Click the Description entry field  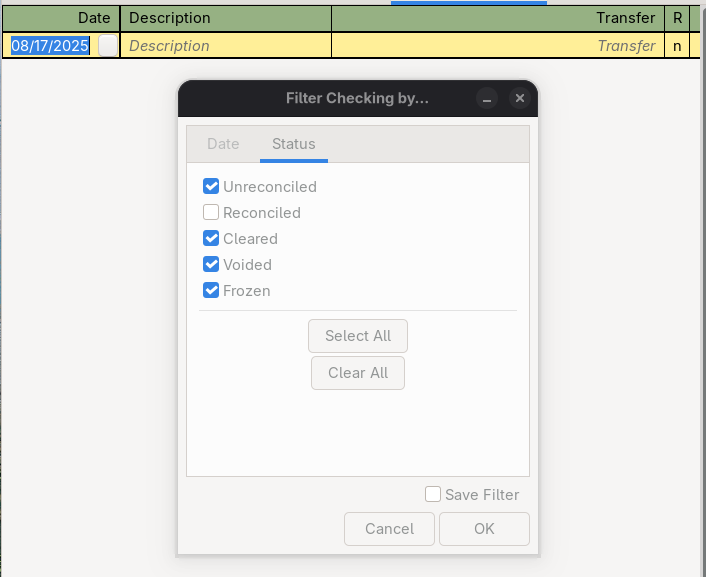(x=225, y=46)
